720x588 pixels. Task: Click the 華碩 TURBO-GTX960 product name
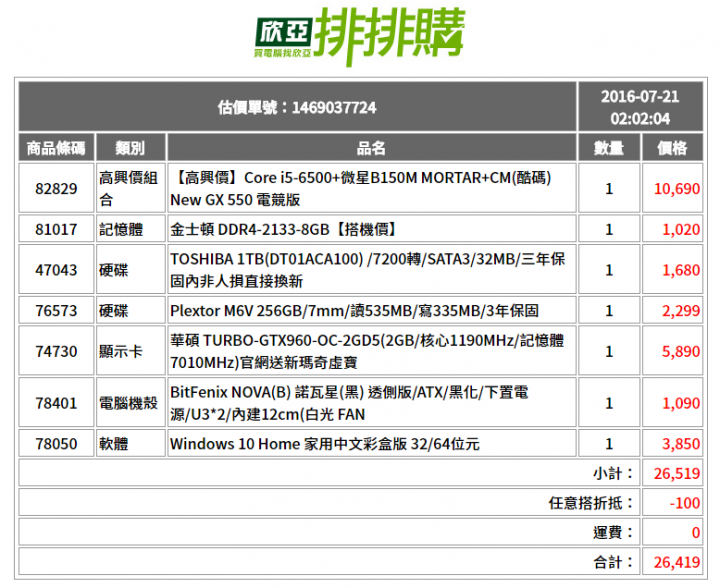pyautogui.click(x=367, y=352)
